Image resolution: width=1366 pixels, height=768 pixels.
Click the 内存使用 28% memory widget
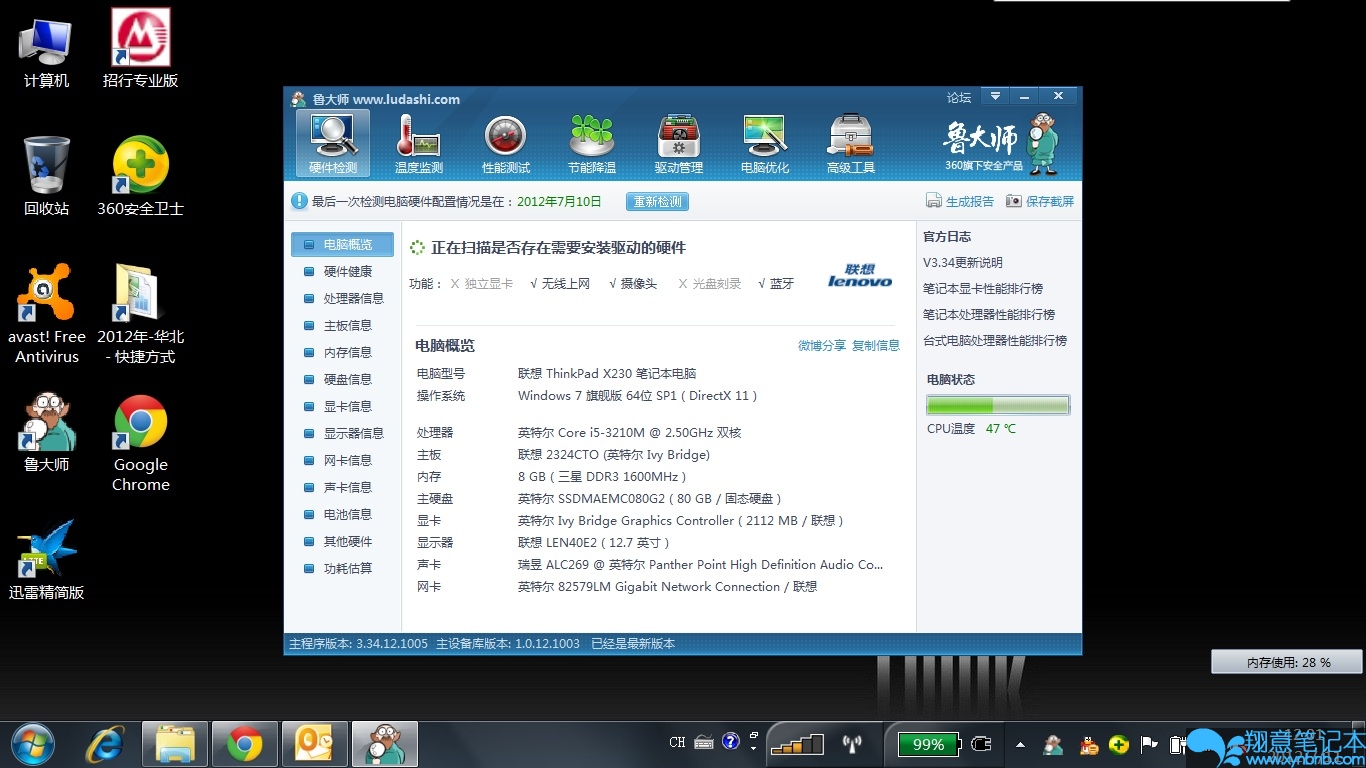[x=1287, y=662]
